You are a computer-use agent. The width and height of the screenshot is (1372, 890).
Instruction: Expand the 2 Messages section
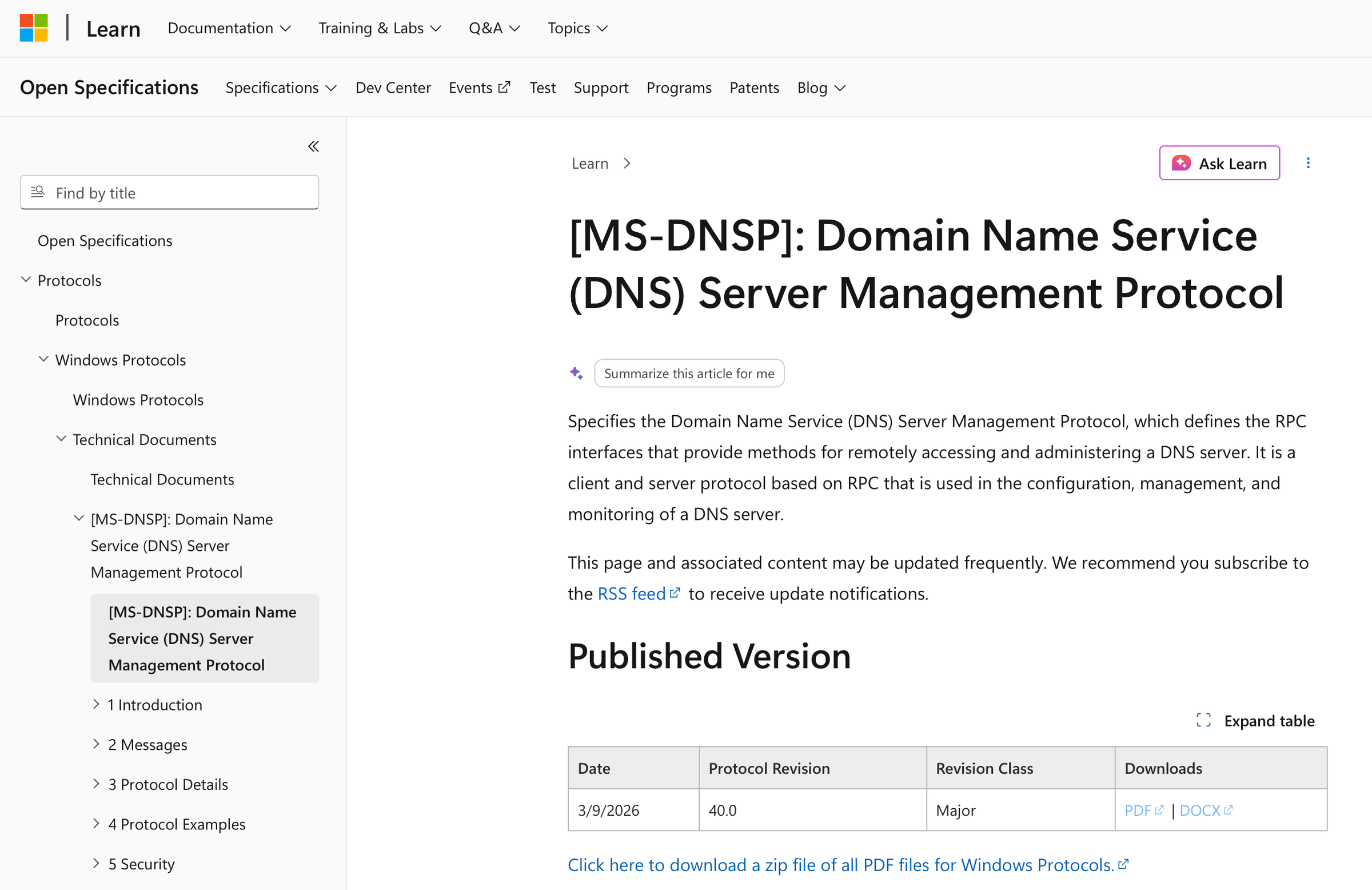pos(96,744)
